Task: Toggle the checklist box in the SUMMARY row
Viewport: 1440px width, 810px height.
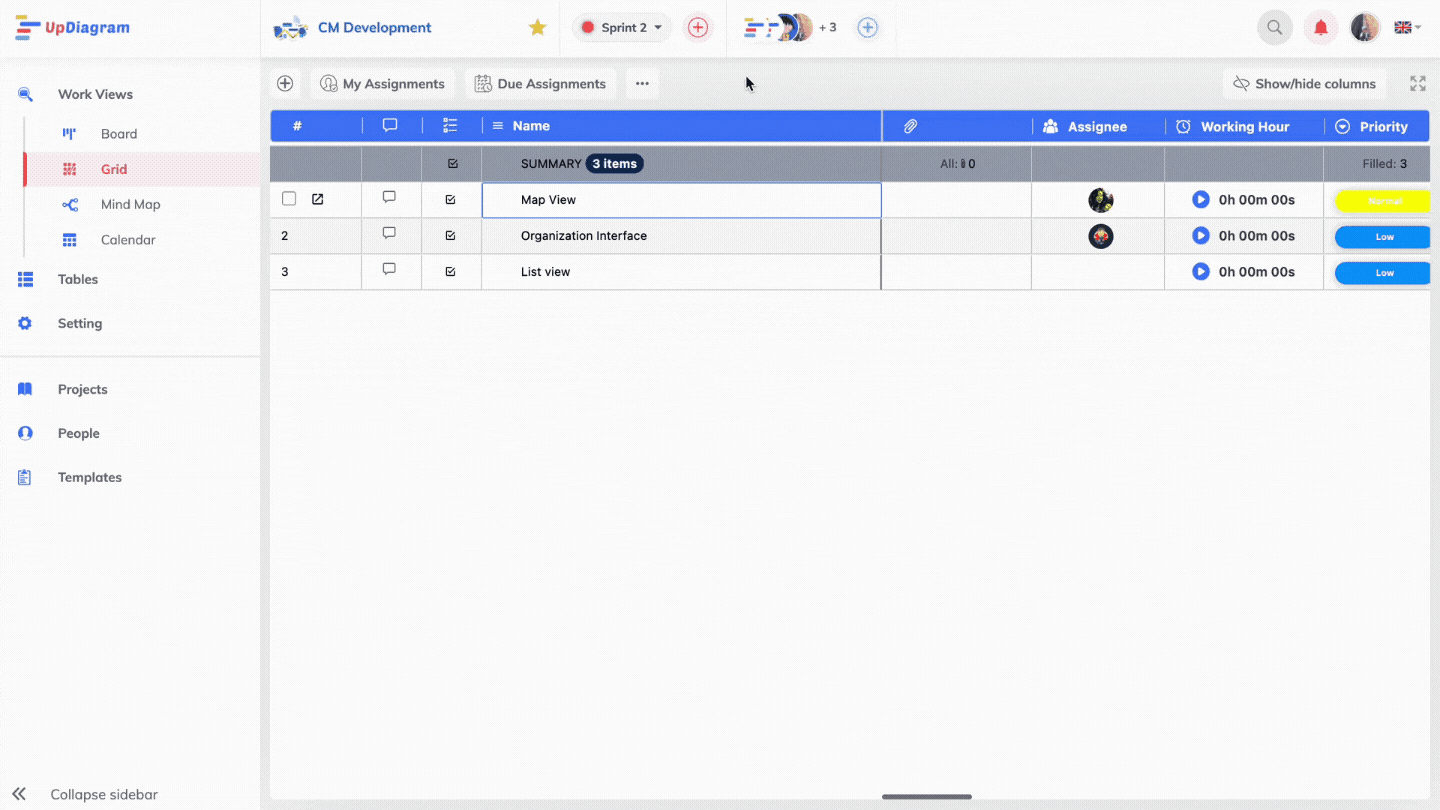Action: click(452, 164)
